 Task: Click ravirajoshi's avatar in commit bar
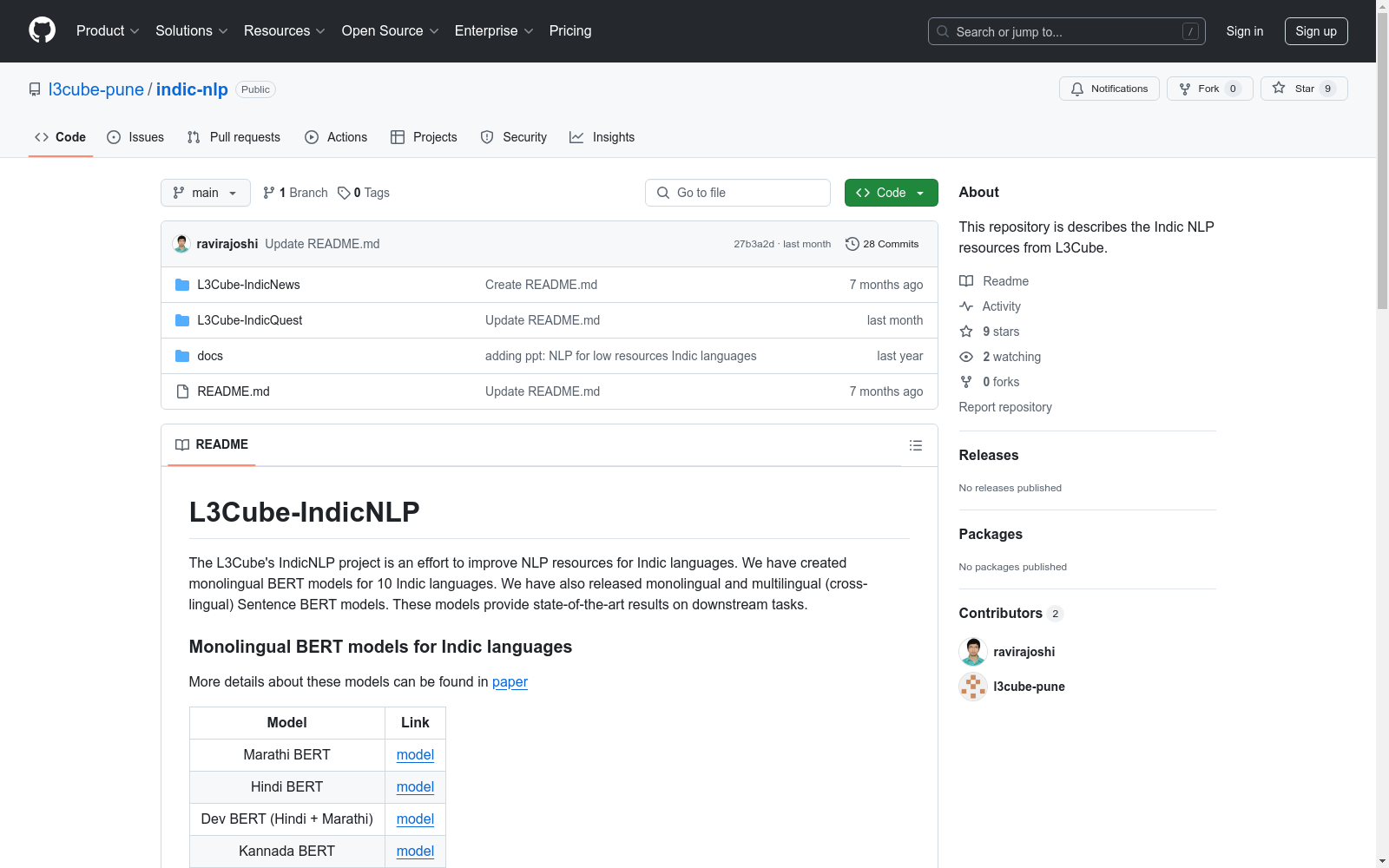click(x=181, y=244)
